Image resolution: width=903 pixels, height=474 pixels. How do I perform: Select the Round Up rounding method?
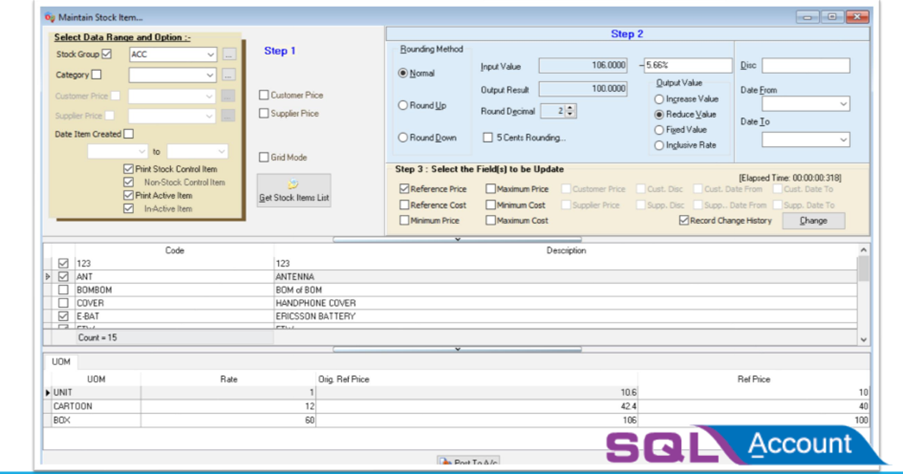(x=404, y=105)
